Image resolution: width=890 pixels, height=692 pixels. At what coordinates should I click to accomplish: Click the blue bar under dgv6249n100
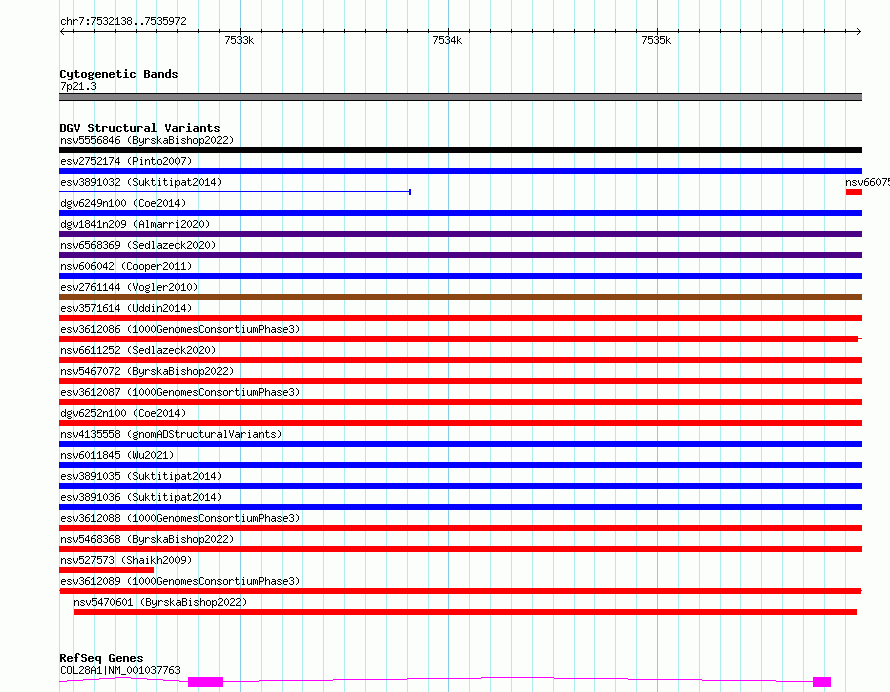click(460, 213)
